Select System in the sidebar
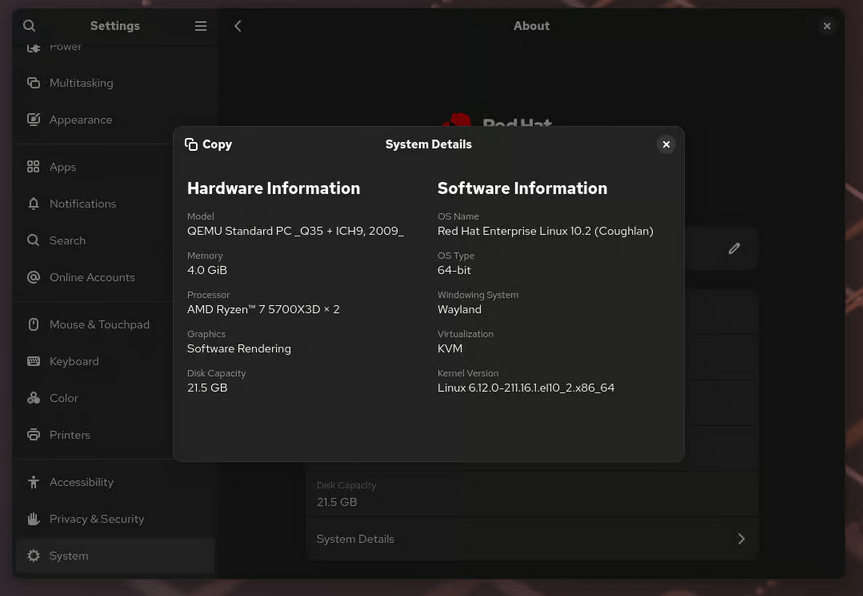 point(115,556)
